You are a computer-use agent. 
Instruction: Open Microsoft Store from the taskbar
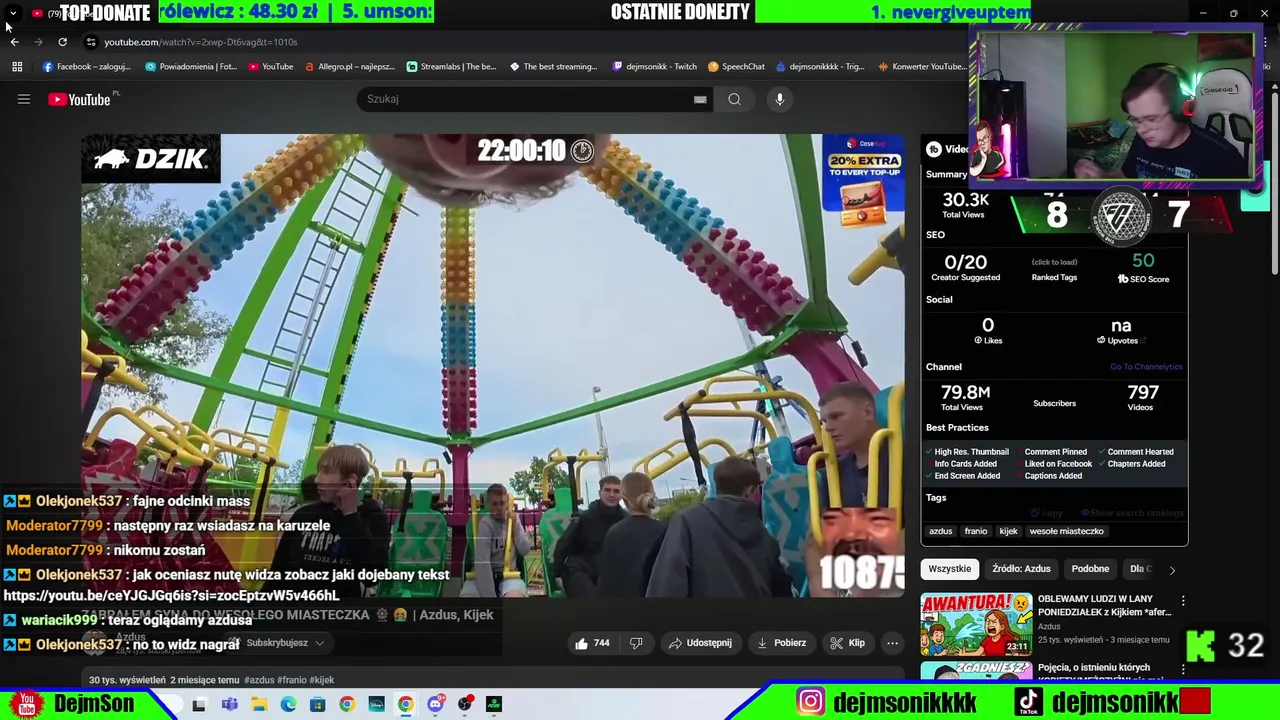317,704
